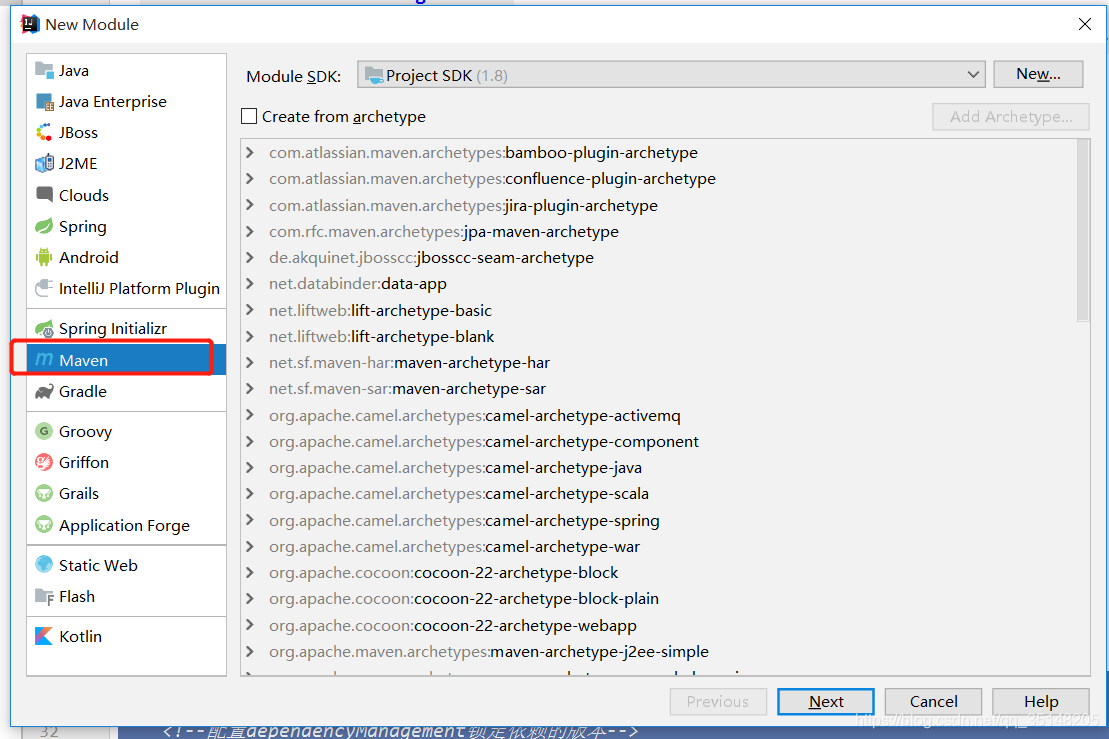Click New... SDK button

point(1038,74)
